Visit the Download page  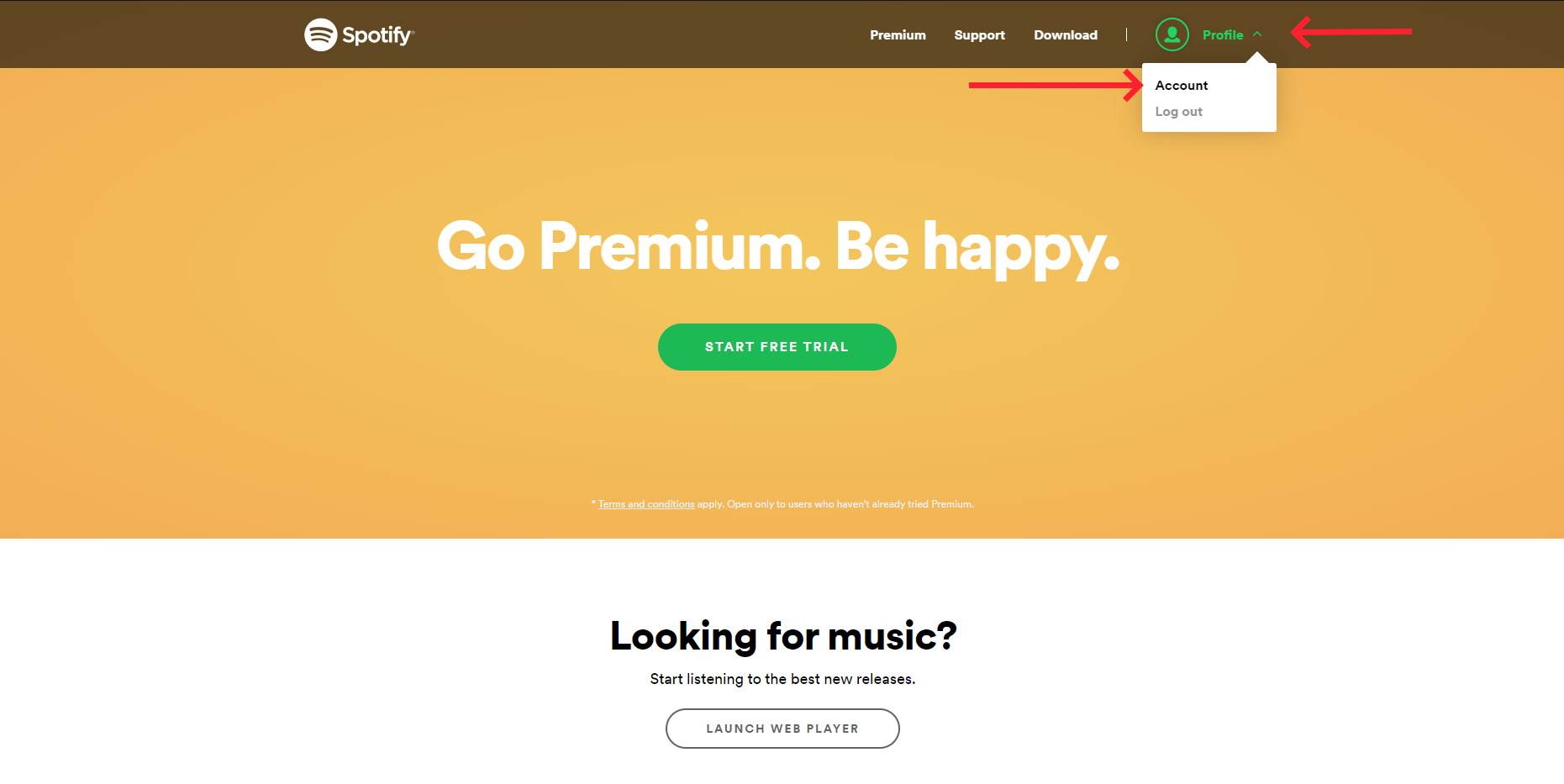point(1065,35)
